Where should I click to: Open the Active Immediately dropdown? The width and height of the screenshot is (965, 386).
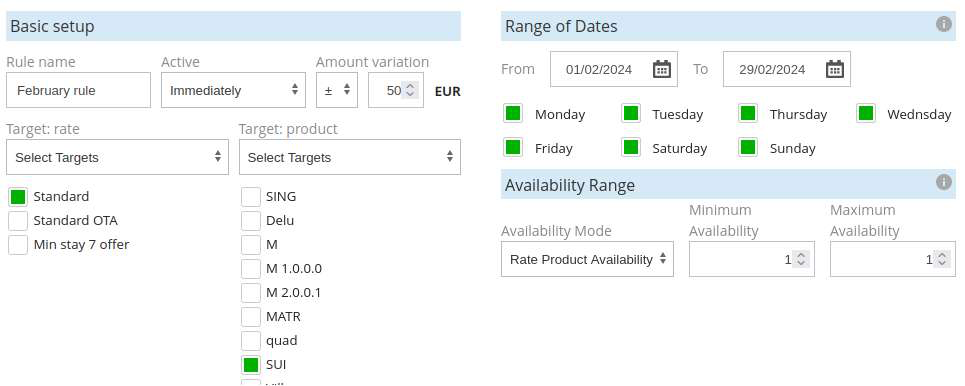pos(233,90)
